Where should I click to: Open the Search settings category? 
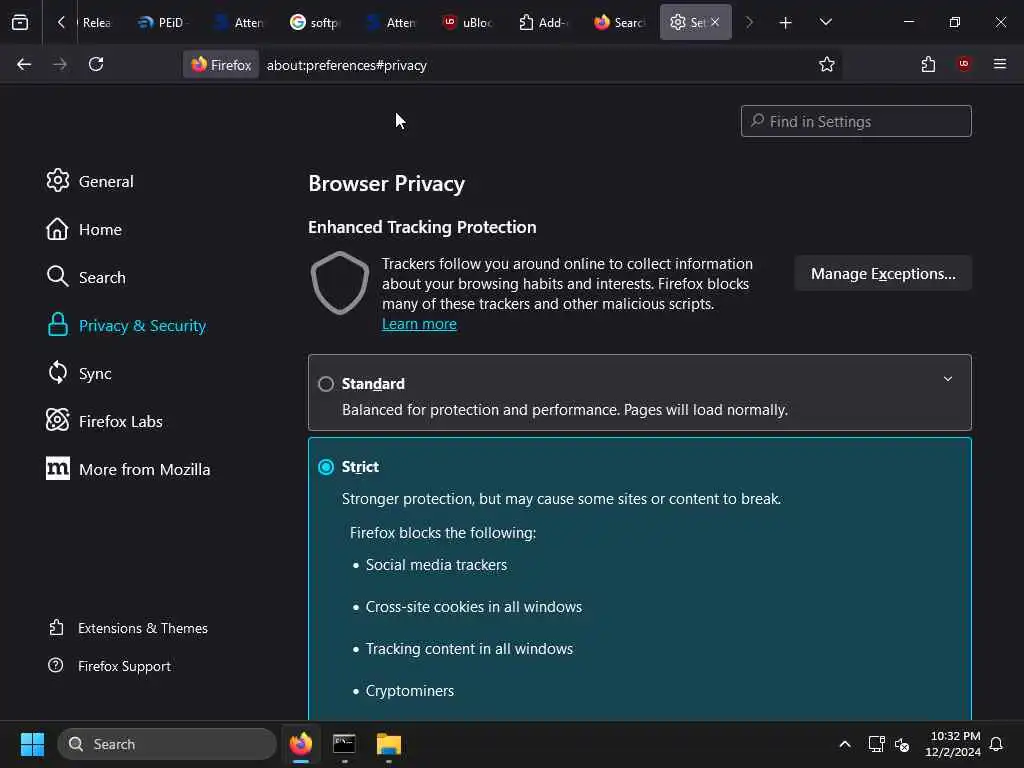click(86, 278)
